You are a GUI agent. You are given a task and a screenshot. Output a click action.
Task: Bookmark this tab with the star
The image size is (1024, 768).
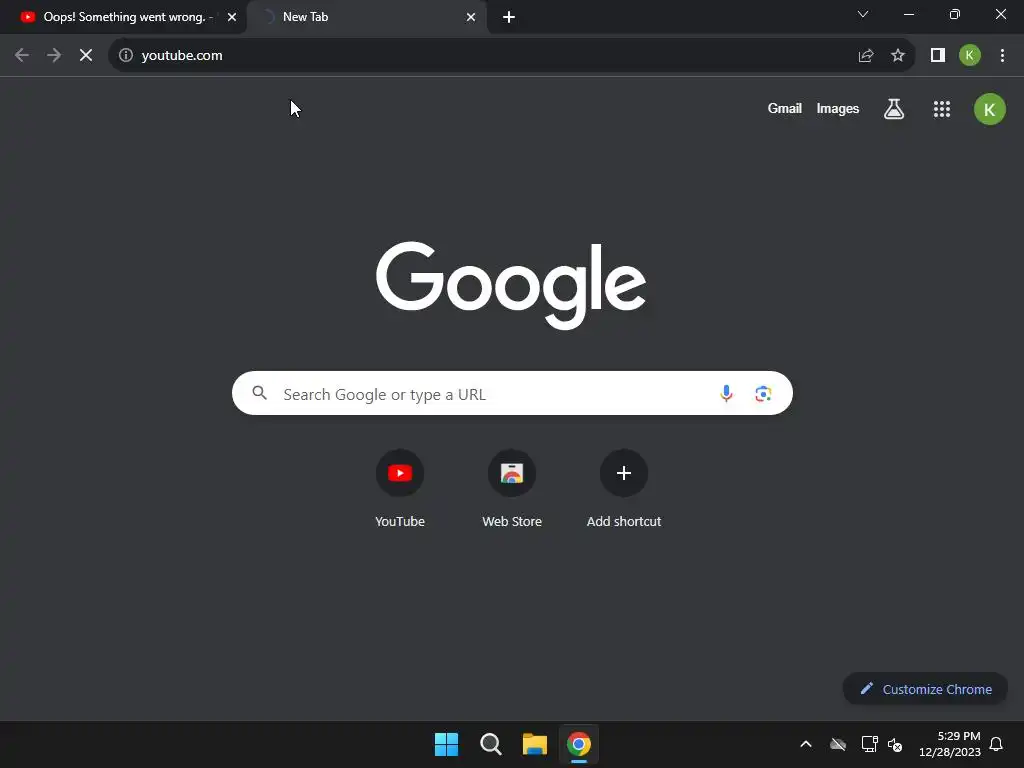point(898,56)
